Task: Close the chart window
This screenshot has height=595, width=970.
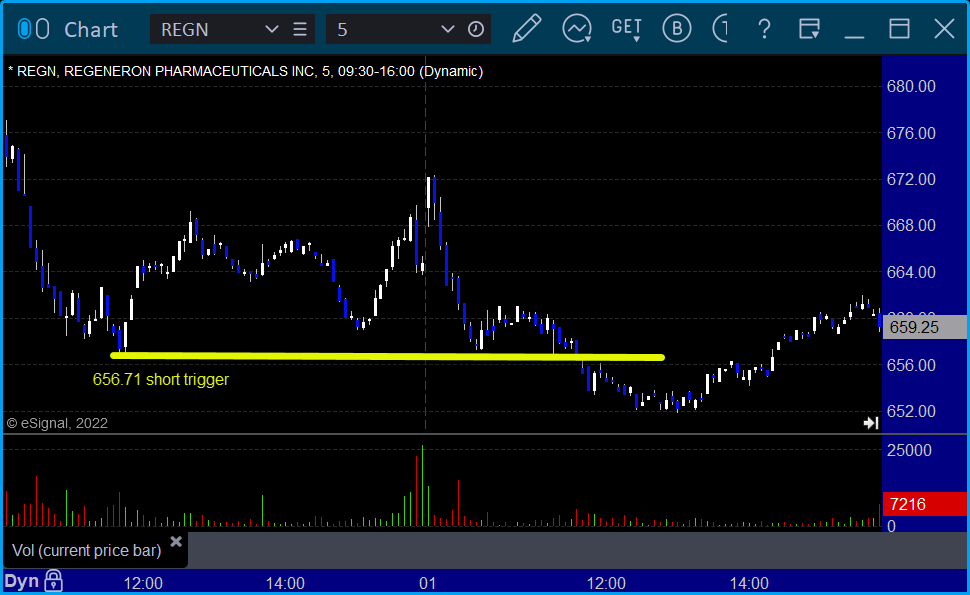Action: 944,28
